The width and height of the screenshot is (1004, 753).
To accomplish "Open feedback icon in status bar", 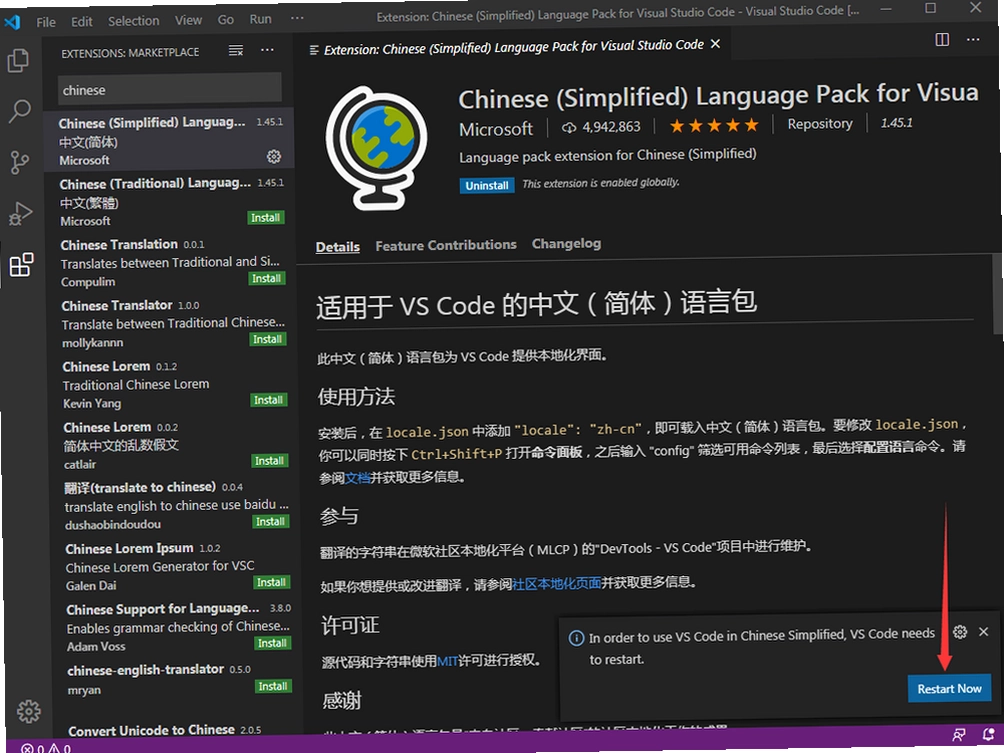I will pyautogui.click(x=959, y=734).
